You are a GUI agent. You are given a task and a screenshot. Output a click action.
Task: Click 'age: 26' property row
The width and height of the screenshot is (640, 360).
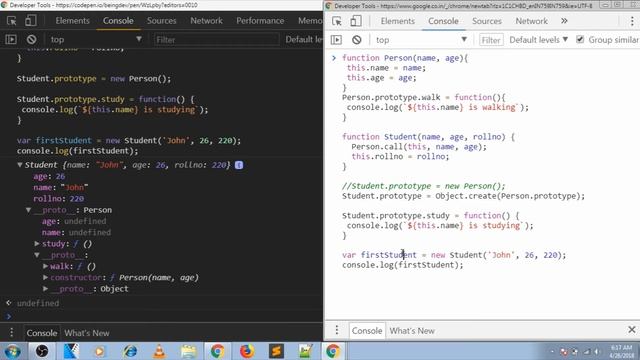point(49,176)
